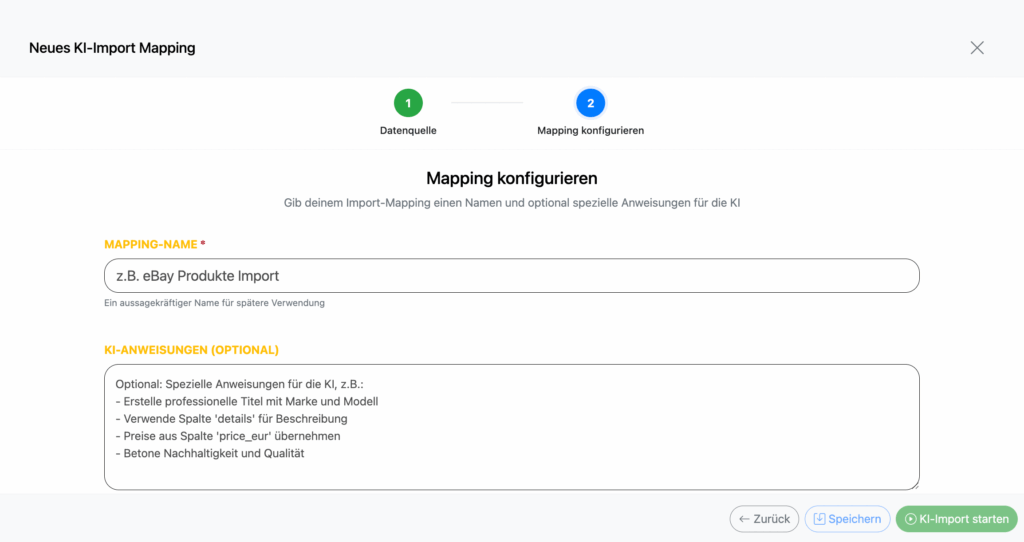This screenshot has height=542, width=1024.
Task: Focus the Mapping-Name input field
Action: (512, 276)
